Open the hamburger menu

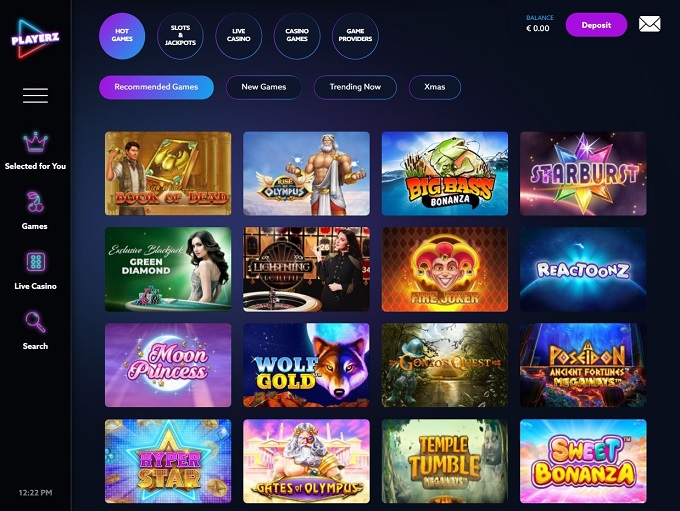coord(35,95)
